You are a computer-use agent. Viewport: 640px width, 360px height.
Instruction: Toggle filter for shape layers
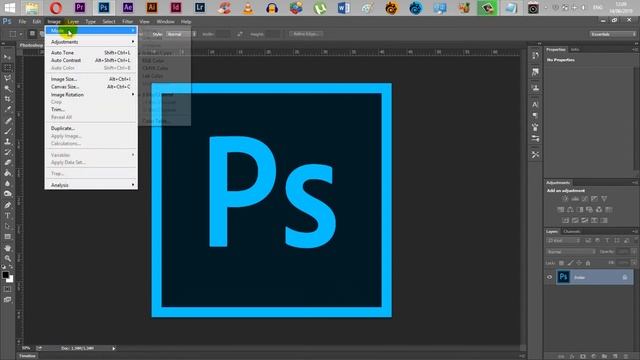click(x=617, y=241)
